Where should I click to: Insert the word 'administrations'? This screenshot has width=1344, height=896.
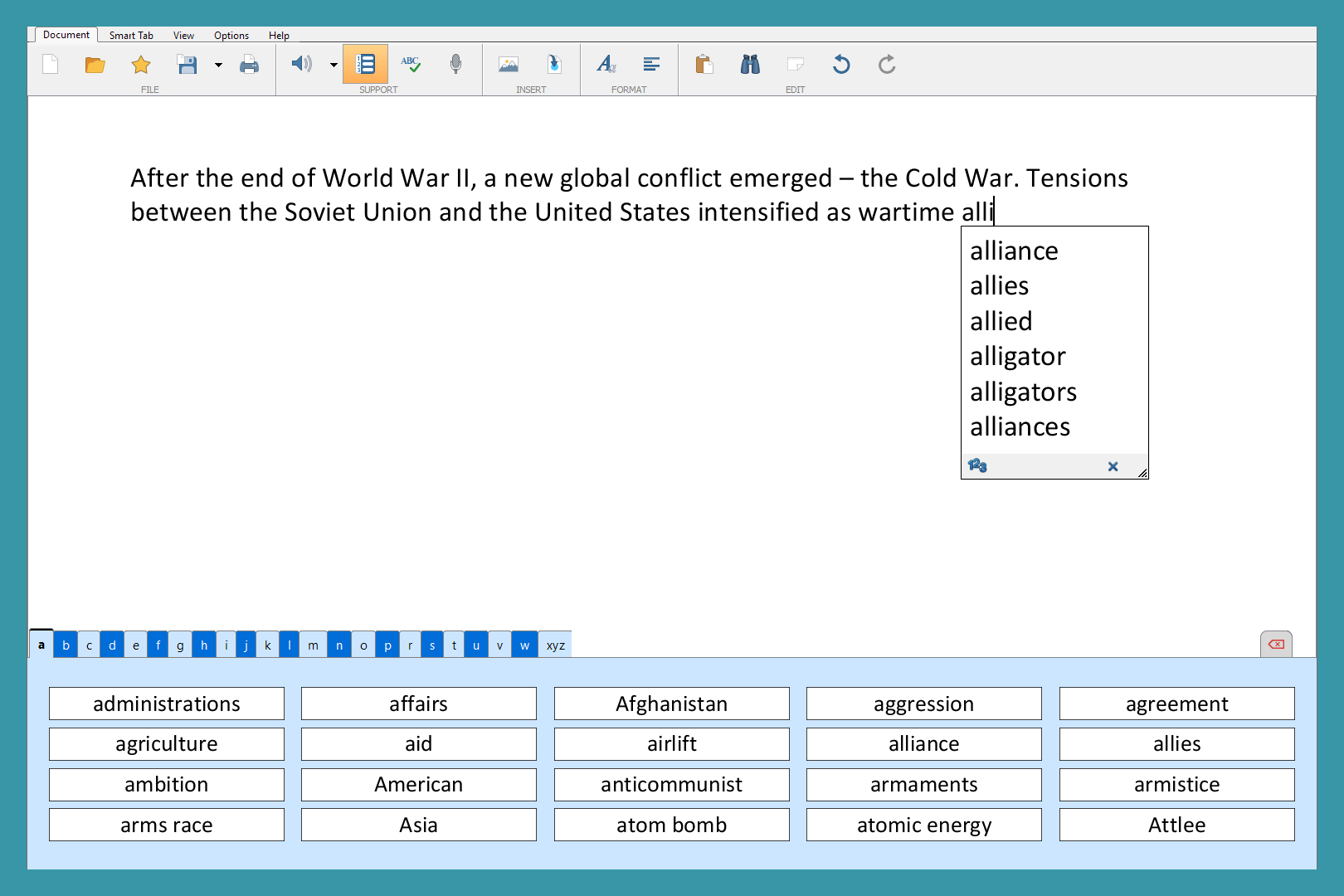point(167,704)
